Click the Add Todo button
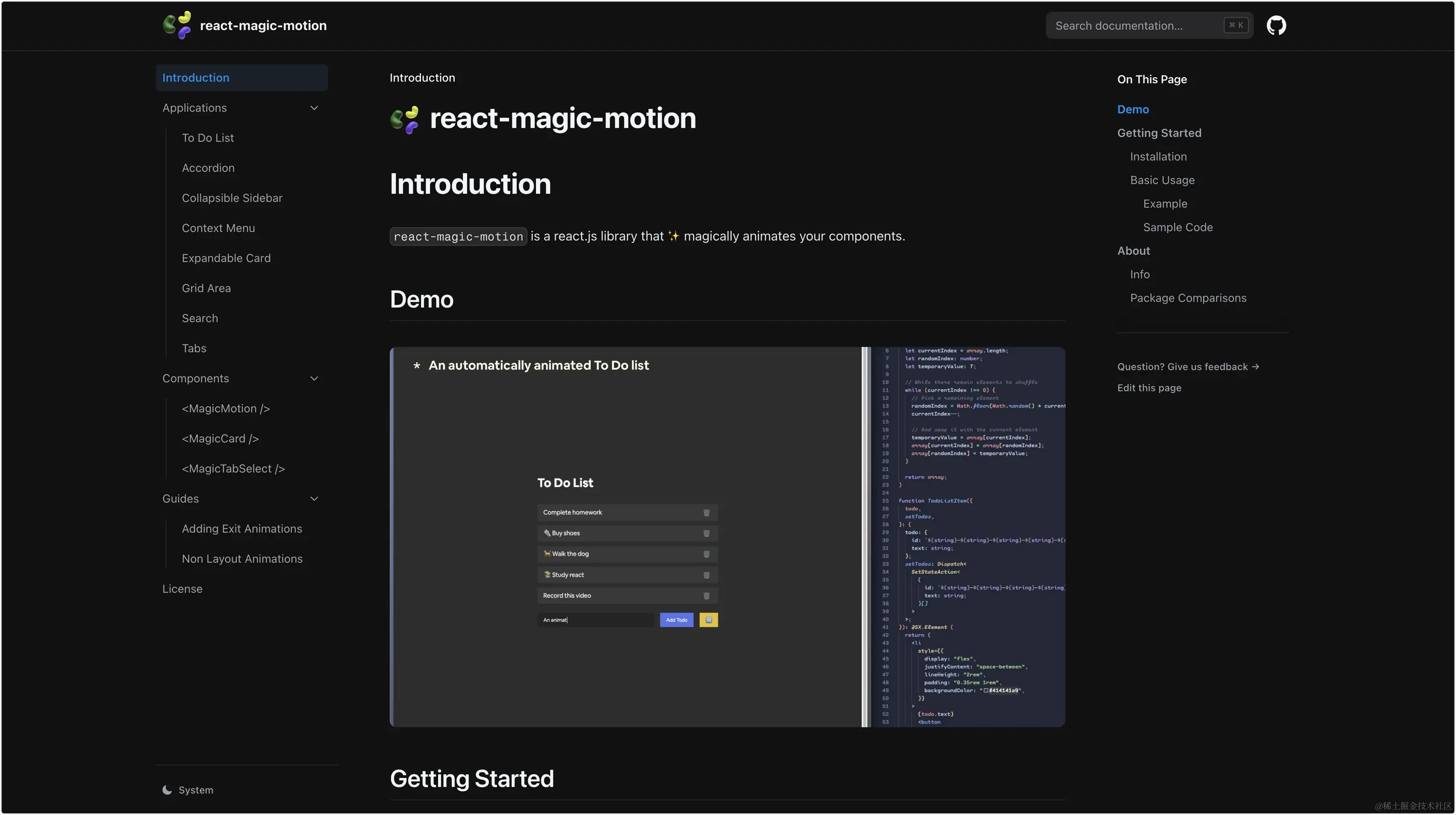Image resolution: width=1456 pixels, height=815 pixels. tap(676, 620)
